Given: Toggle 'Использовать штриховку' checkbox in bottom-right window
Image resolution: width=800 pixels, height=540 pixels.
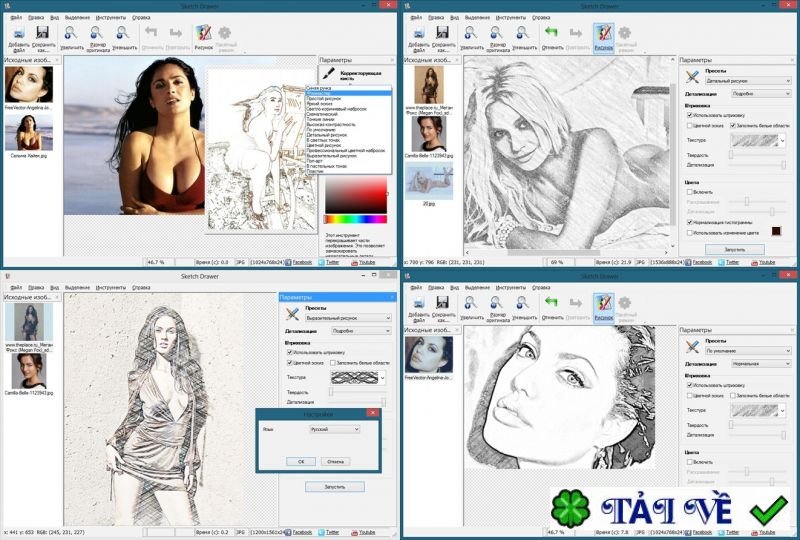Looking at the screenshot, I should point(690,385).
